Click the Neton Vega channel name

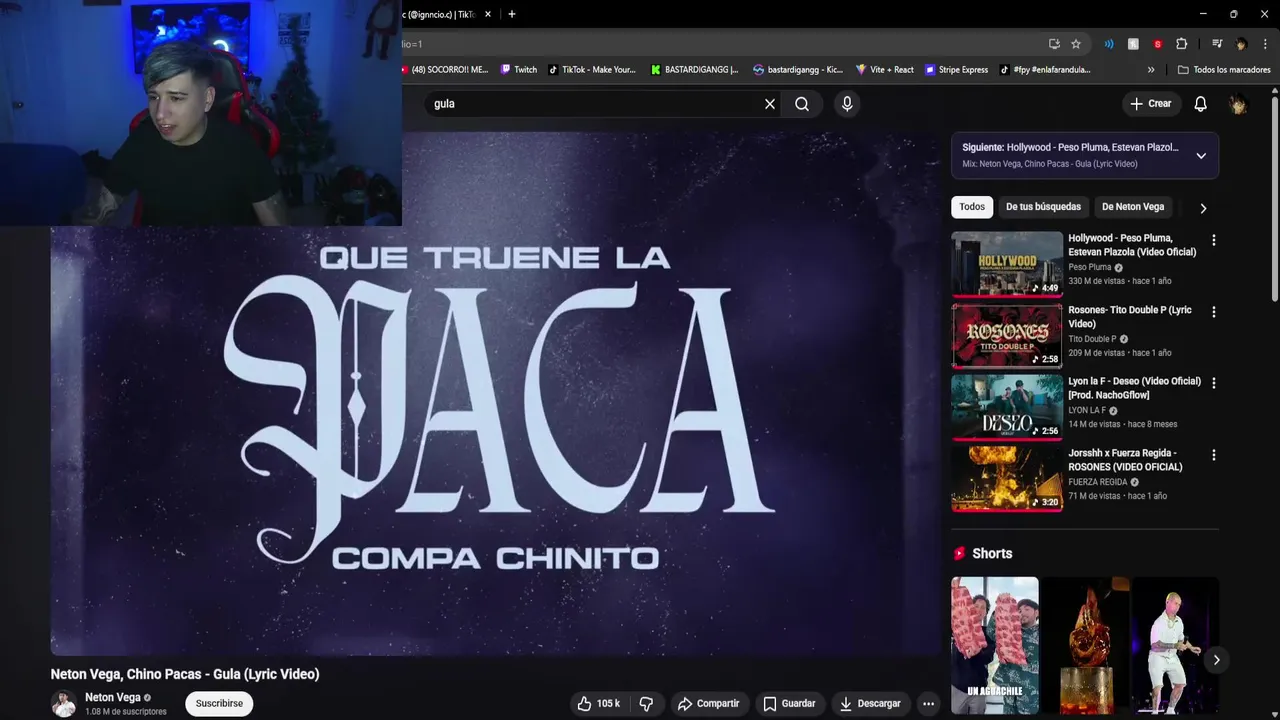pos(113,698)
